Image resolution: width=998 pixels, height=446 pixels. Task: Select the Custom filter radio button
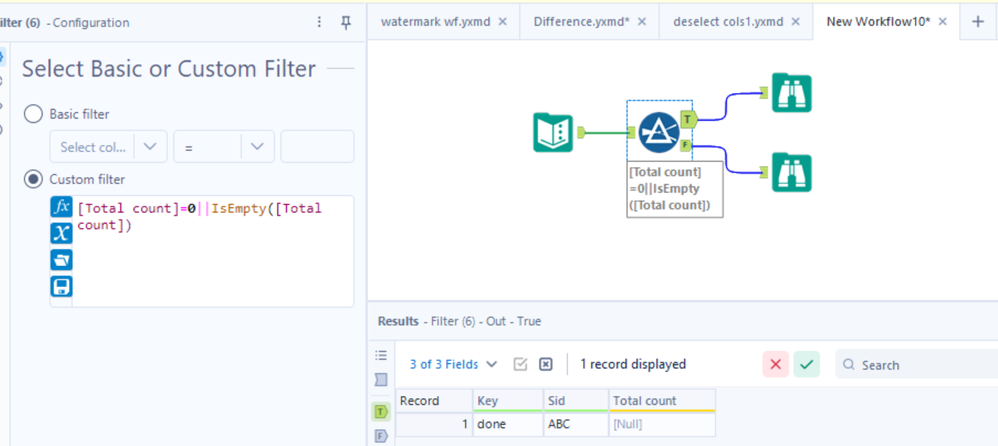point(33,179)
